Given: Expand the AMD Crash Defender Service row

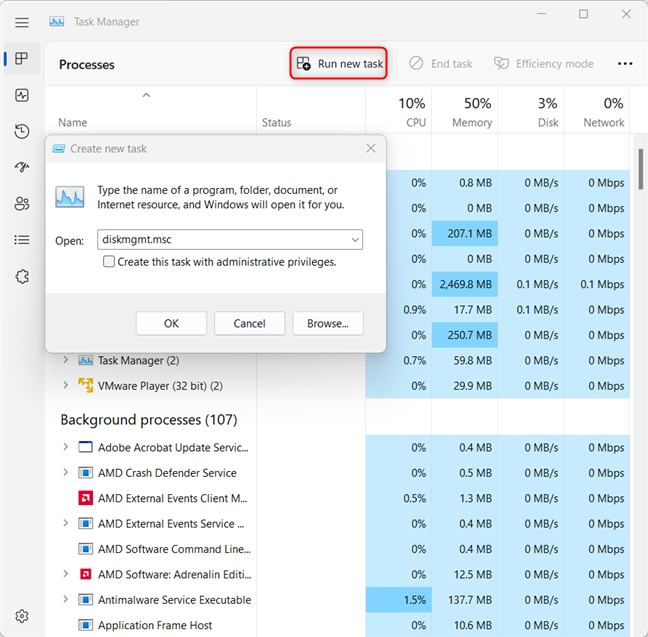Looking at the screenshot, I should coord(65,472).
